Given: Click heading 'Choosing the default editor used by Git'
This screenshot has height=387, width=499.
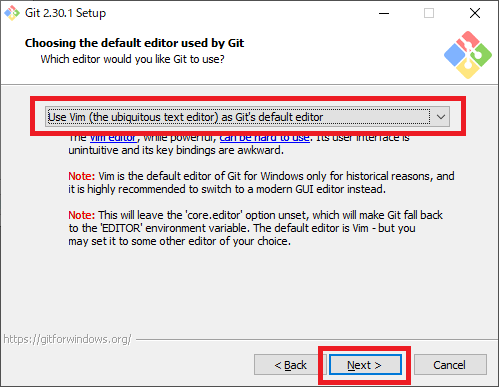Looking at the screenshot, I should click(x=134, y=43).
